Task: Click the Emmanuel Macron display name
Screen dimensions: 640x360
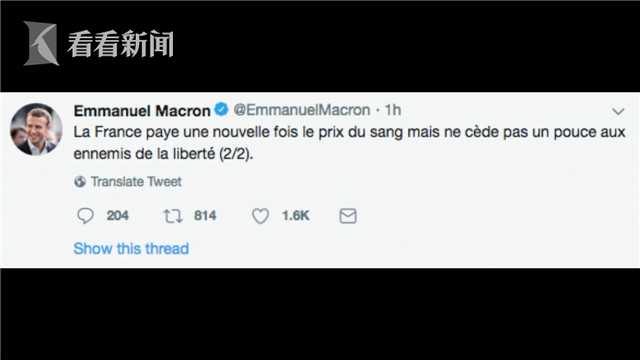Action: point(142,111)
